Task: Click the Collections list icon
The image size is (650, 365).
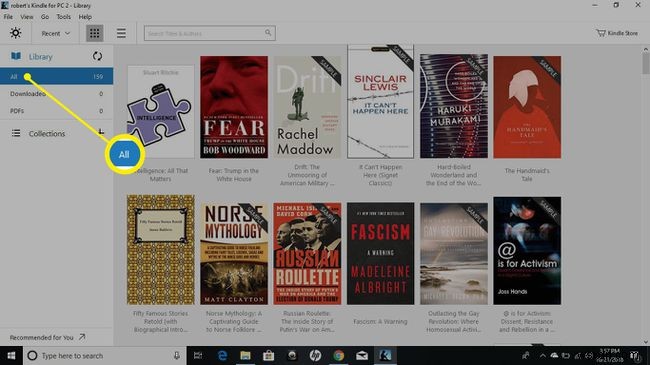Action: click(x=16, y=133)
